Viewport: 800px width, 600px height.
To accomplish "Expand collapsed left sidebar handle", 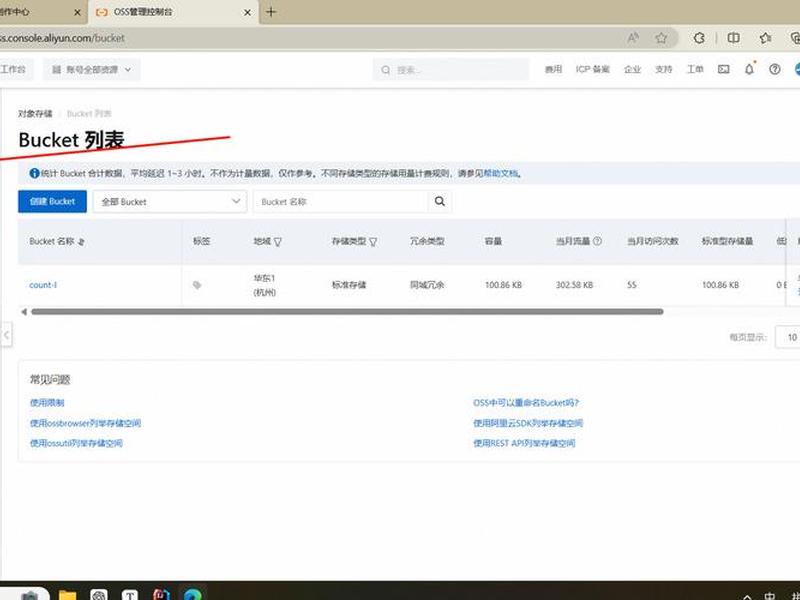I will point(6,335).
